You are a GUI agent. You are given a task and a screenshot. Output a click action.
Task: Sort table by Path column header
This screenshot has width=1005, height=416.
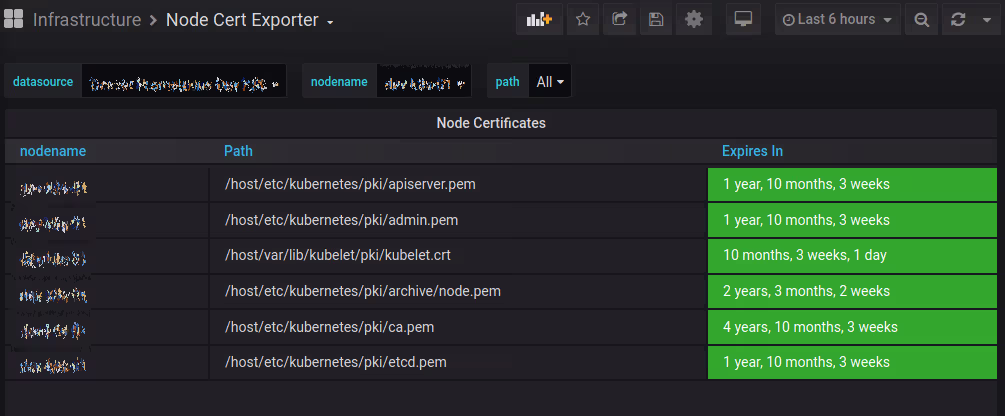pos(238,151)
